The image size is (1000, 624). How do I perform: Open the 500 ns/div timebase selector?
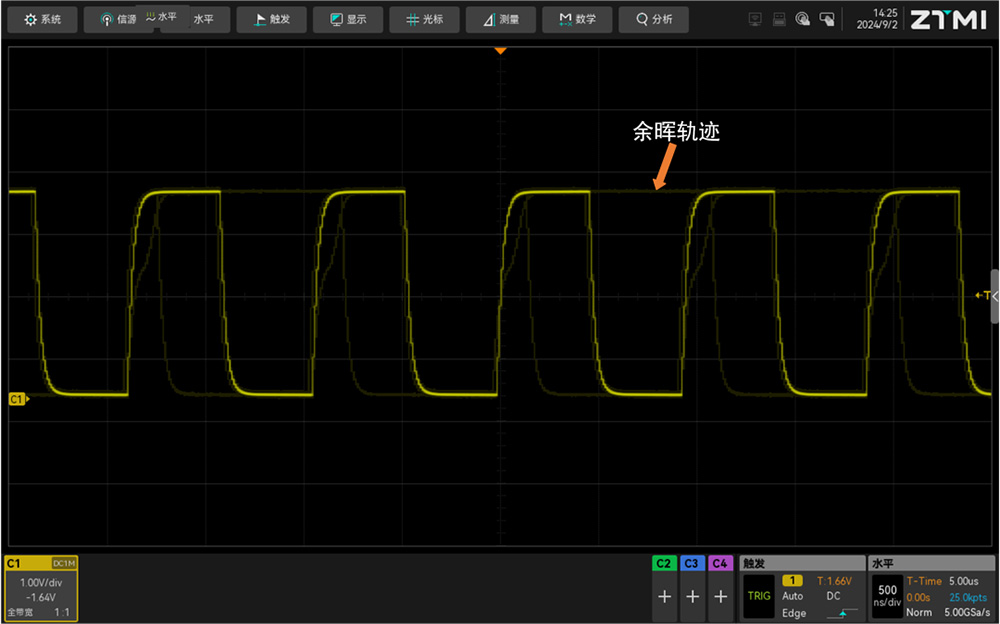pos(887,596)
